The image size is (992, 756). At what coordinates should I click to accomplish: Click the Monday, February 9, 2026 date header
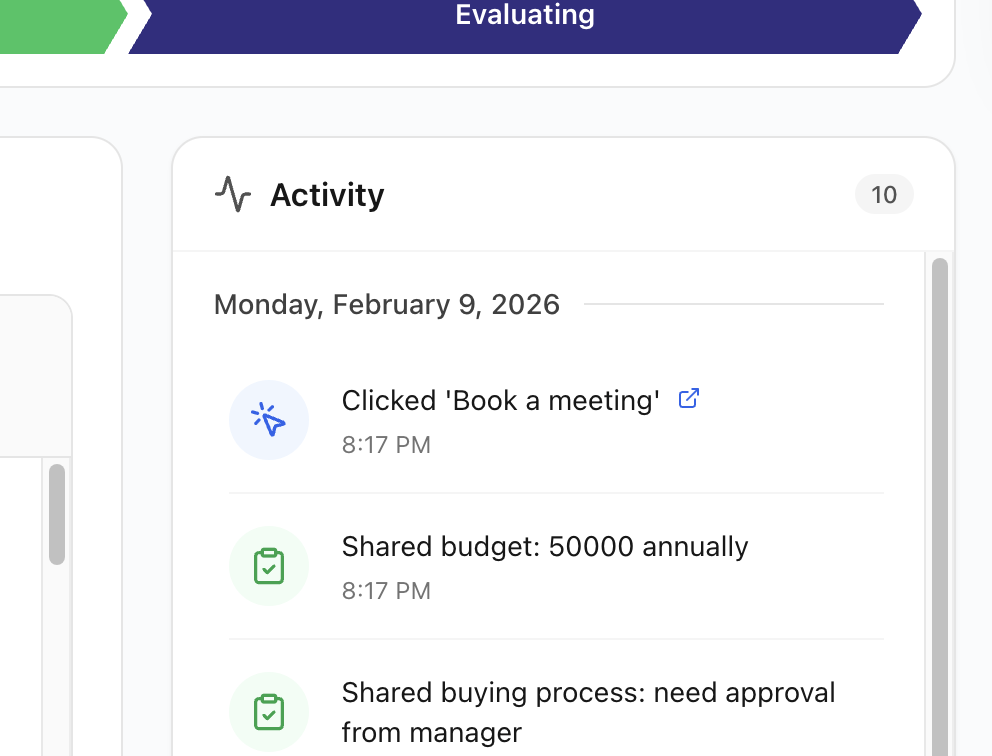(x=387, y=304)
